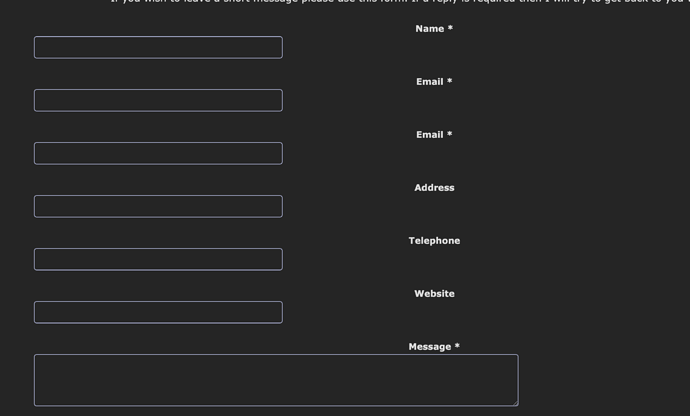Click the required asterisk beside Name
The image size is (690, 416).
pyautogui.click(x=450, y=29)
